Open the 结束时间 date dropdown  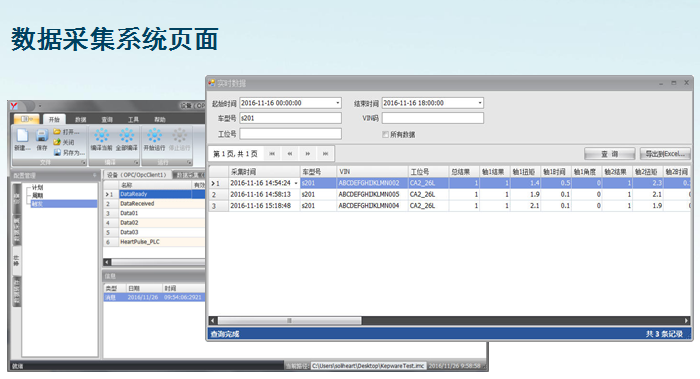(x=480, y=103)
